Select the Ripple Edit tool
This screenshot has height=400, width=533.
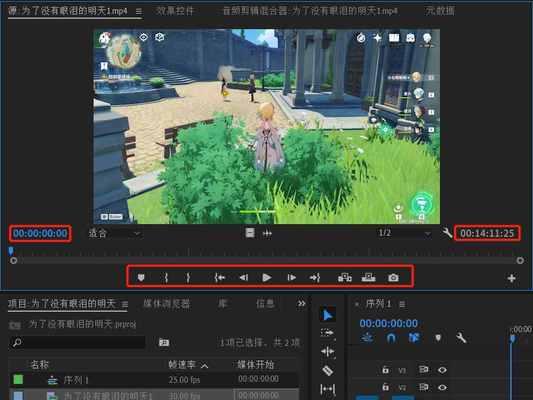tap(327, 351)
